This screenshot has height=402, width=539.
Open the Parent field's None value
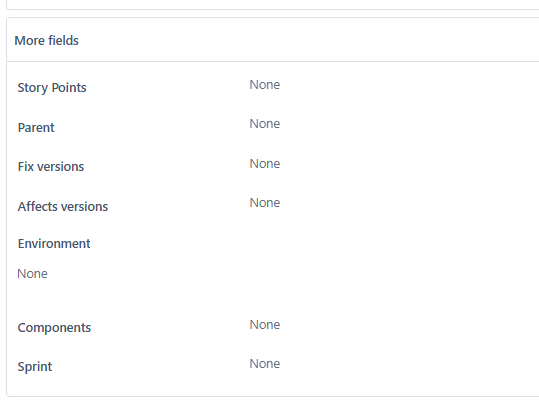click(x=265, y=124)
